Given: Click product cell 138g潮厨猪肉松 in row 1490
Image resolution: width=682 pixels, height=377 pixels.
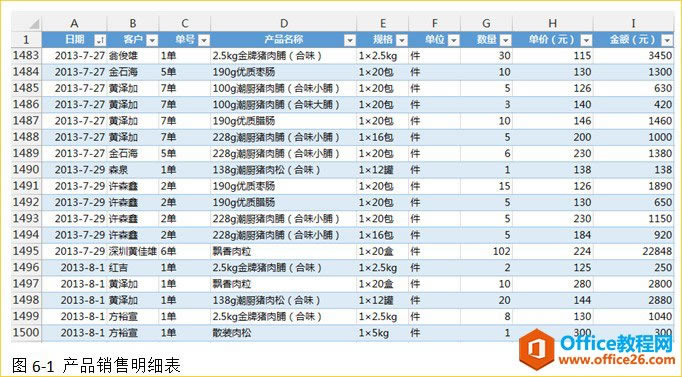Looking at the screenshot, I should point(284,170).
